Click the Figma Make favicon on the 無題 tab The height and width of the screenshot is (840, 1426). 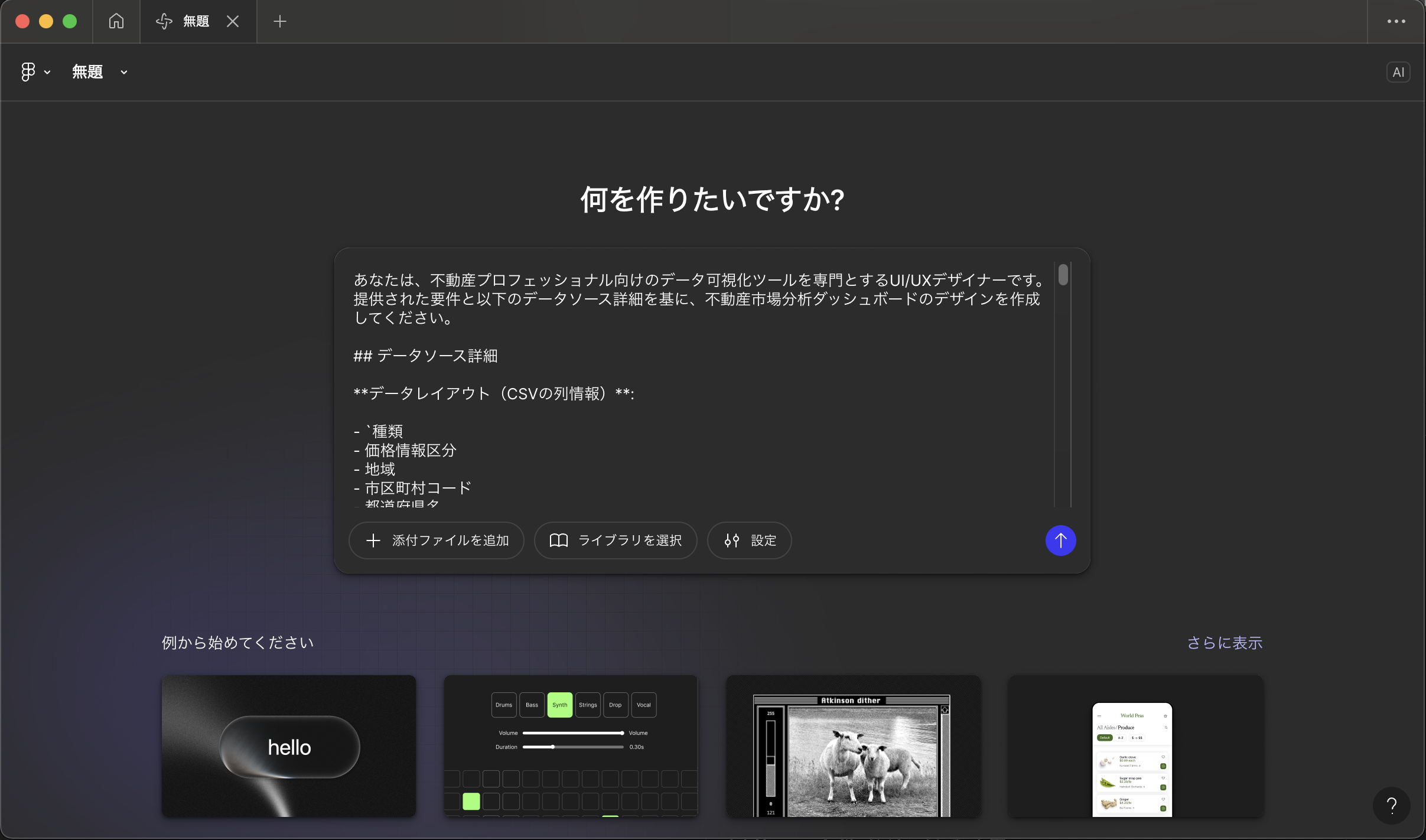[164, 21]
